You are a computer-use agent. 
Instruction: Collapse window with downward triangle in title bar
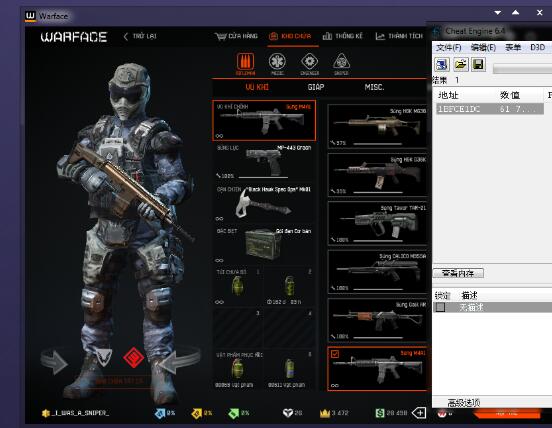pos(497,13)
